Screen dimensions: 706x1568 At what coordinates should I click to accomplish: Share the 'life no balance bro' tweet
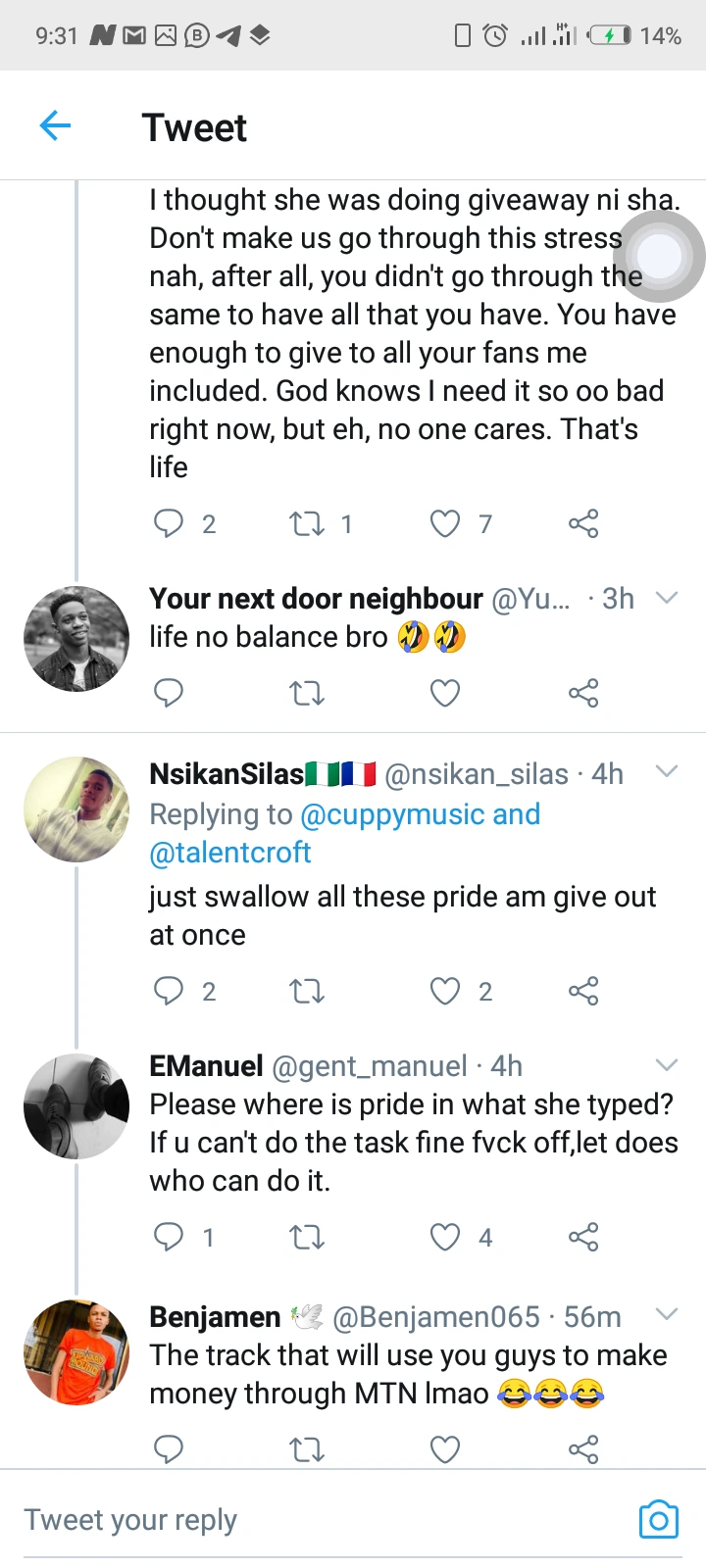582,694
